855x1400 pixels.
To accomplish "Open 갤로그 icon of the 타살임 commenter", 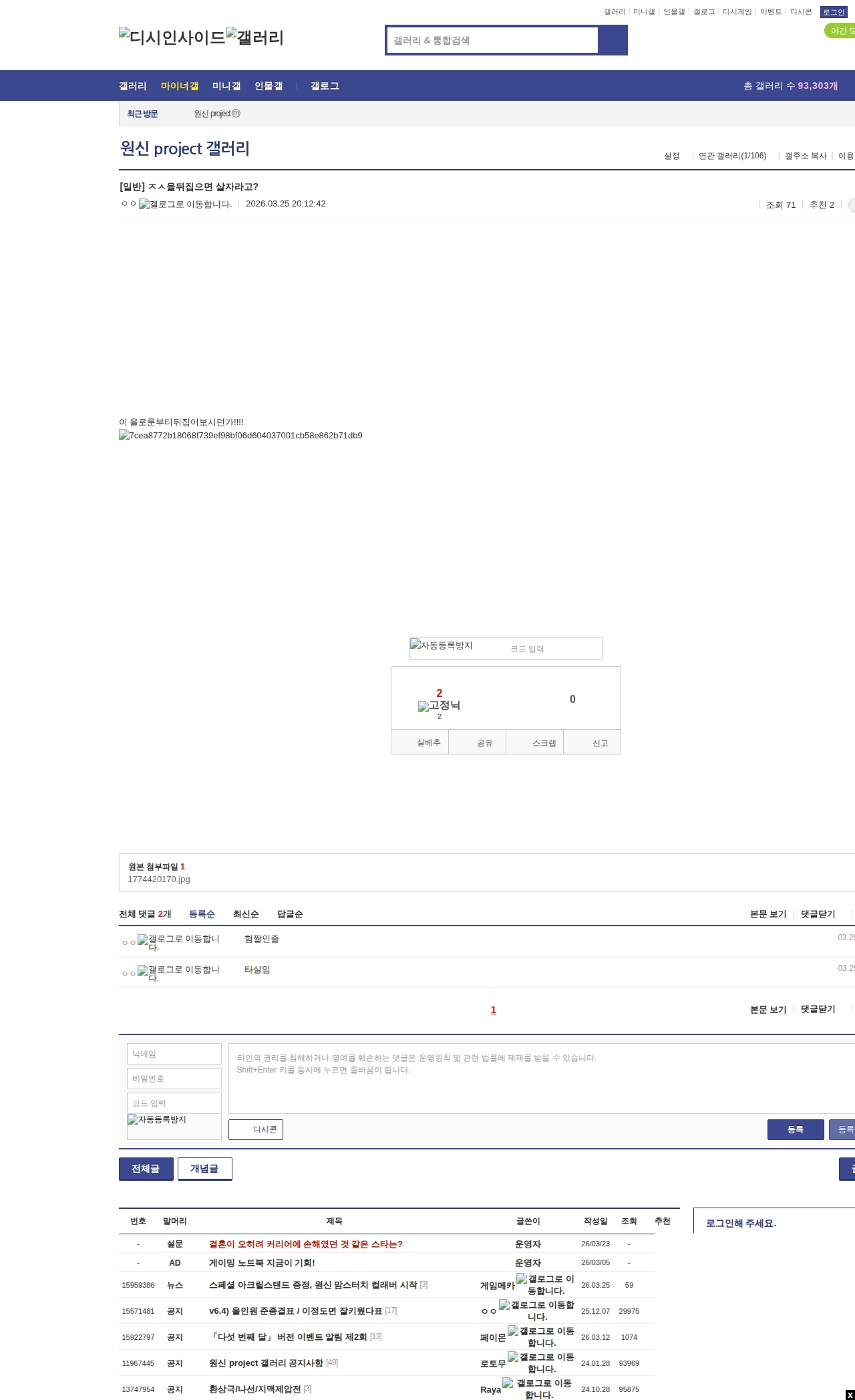I will (179, 973).
